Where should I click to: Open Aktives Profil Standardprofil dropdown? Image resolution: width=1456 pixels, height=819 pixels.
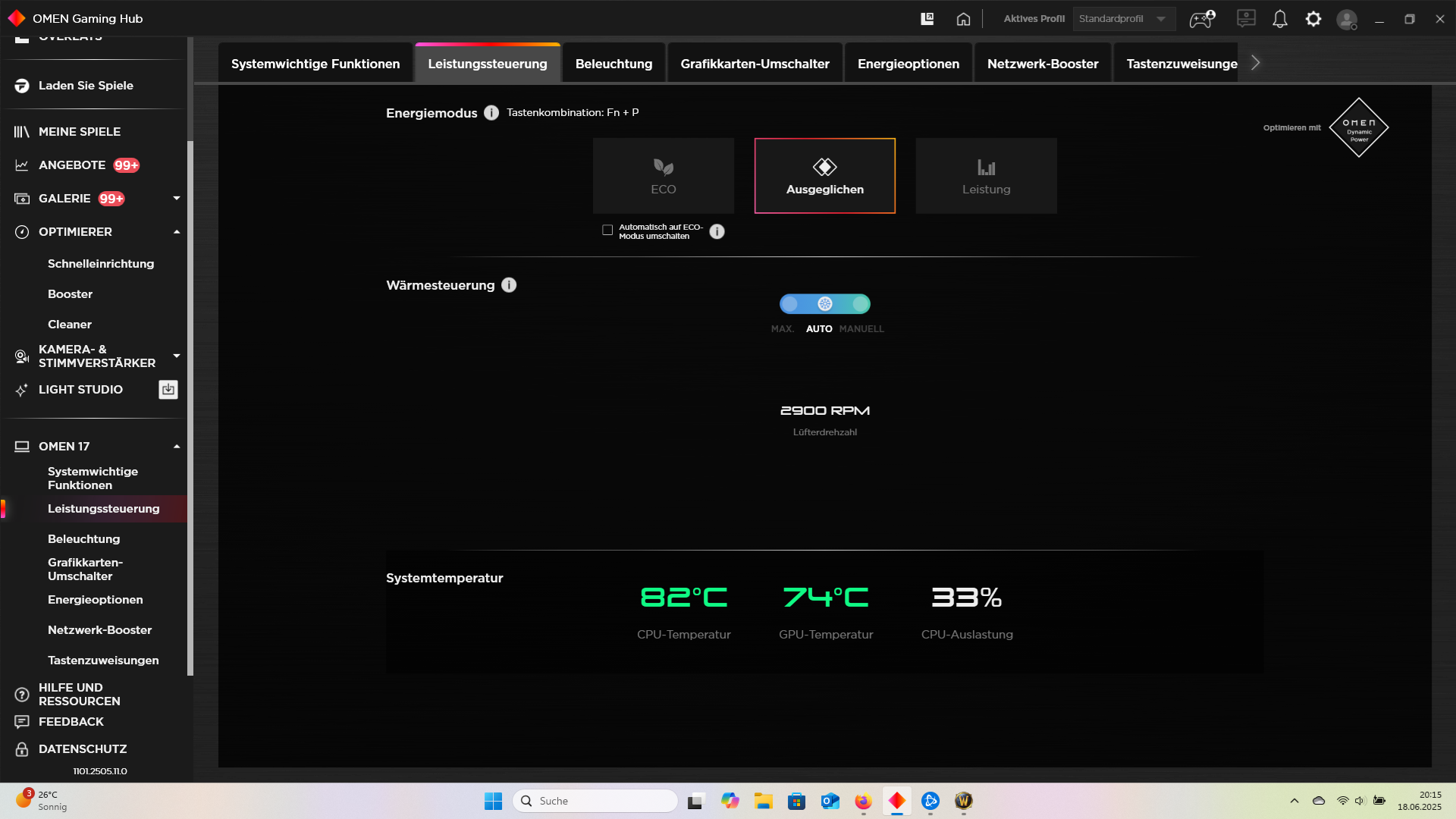point(1123,19)
